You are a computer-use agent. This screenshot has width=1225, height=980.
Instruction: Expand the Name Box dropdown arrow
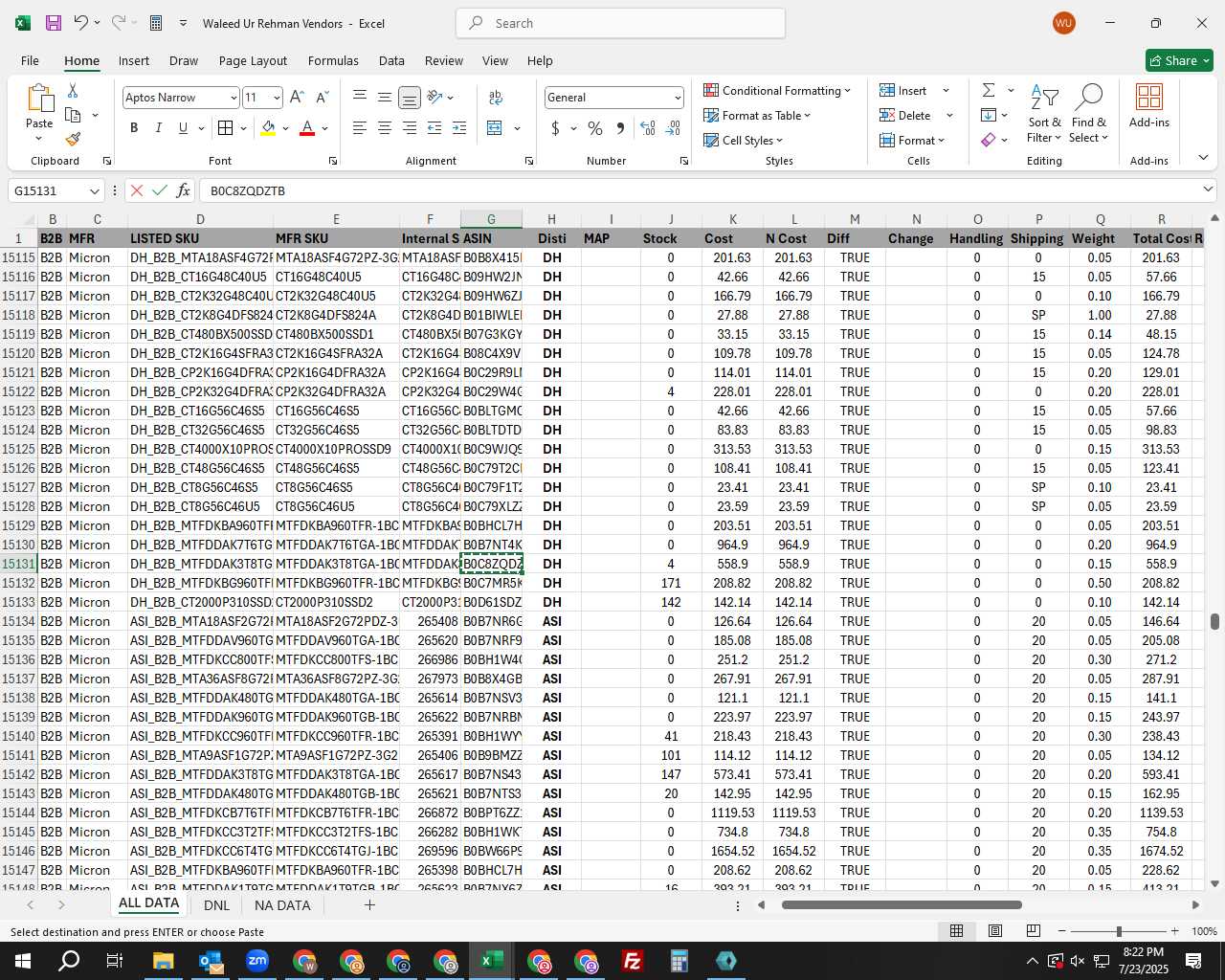click(x=94, y=191)
